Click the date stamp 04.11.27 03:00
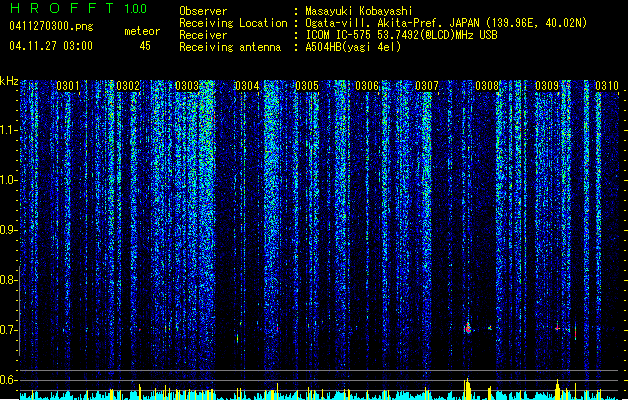Screen dimensions: 629x400 (51, 46)
